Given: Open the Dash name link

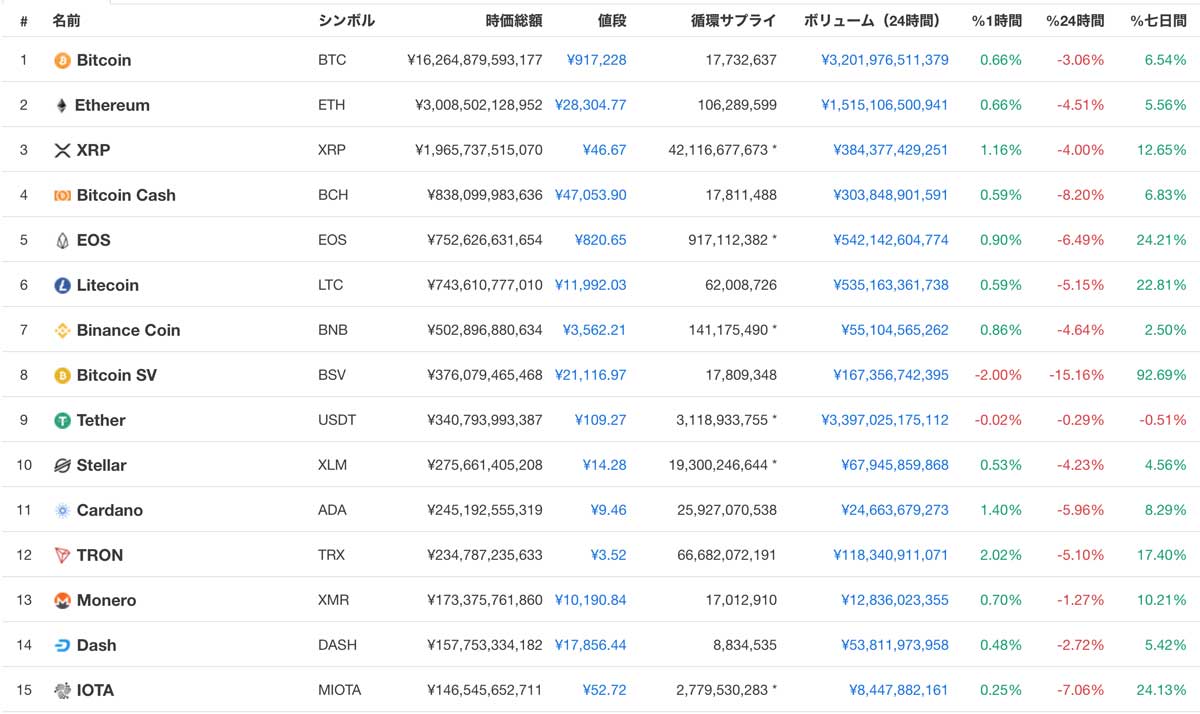Looking at the screenshot, I should (x=96, y=645).
